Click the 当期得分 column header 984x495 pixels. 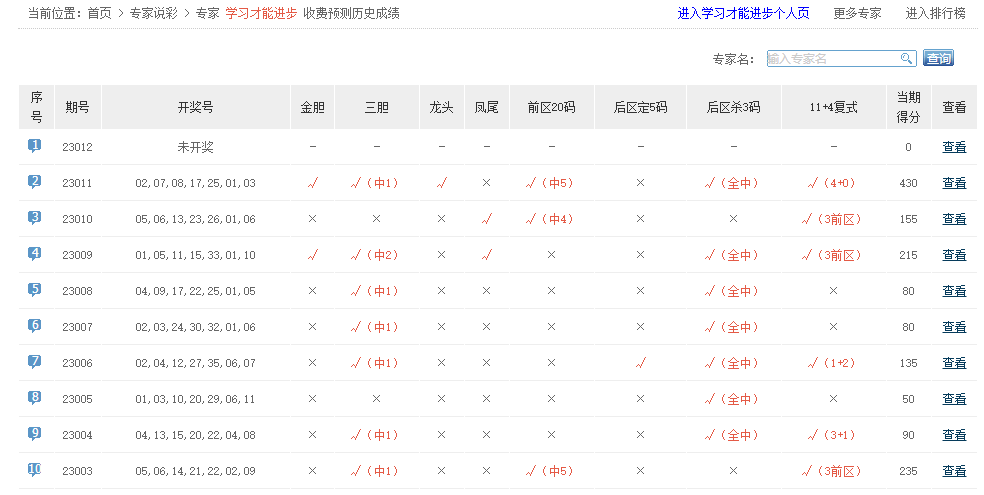point(907,107)
